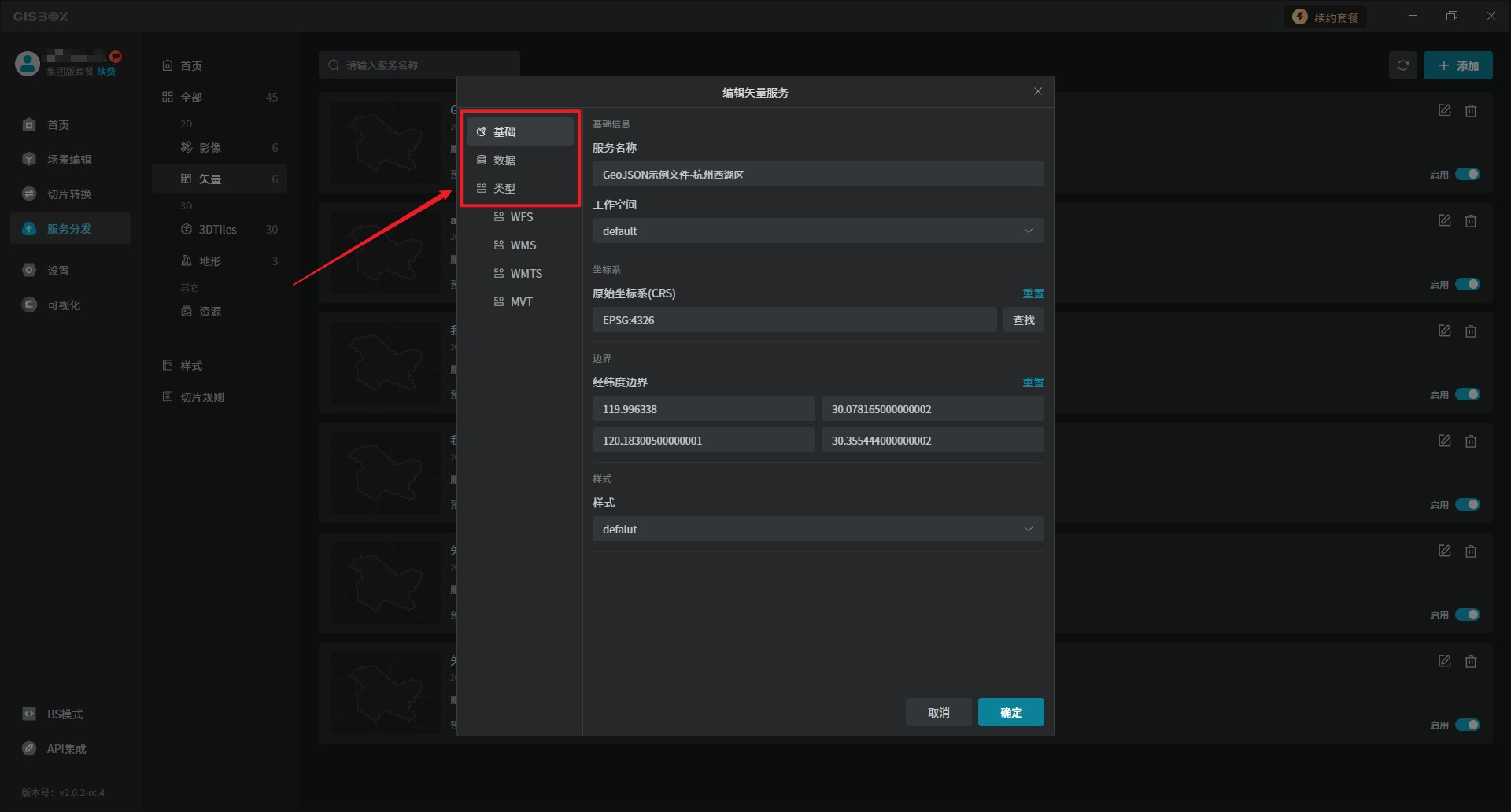Image resolution: width=1511 pixels, height=812 pixels.
Task: Open 可视化 in left sidebar
Action: (63, 305)
